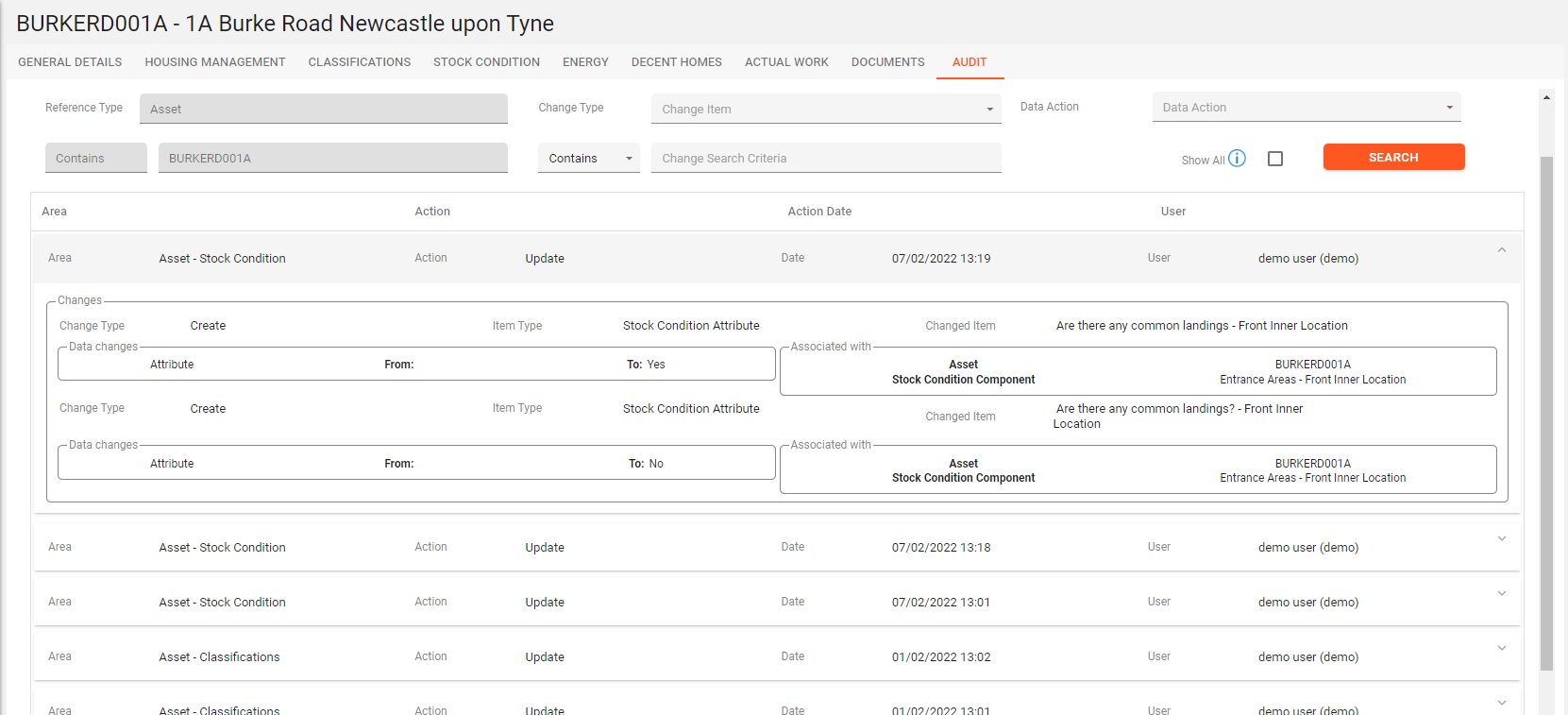Open the Energy tab
This screenshot has width=1568, height=715.
(585, 62)
